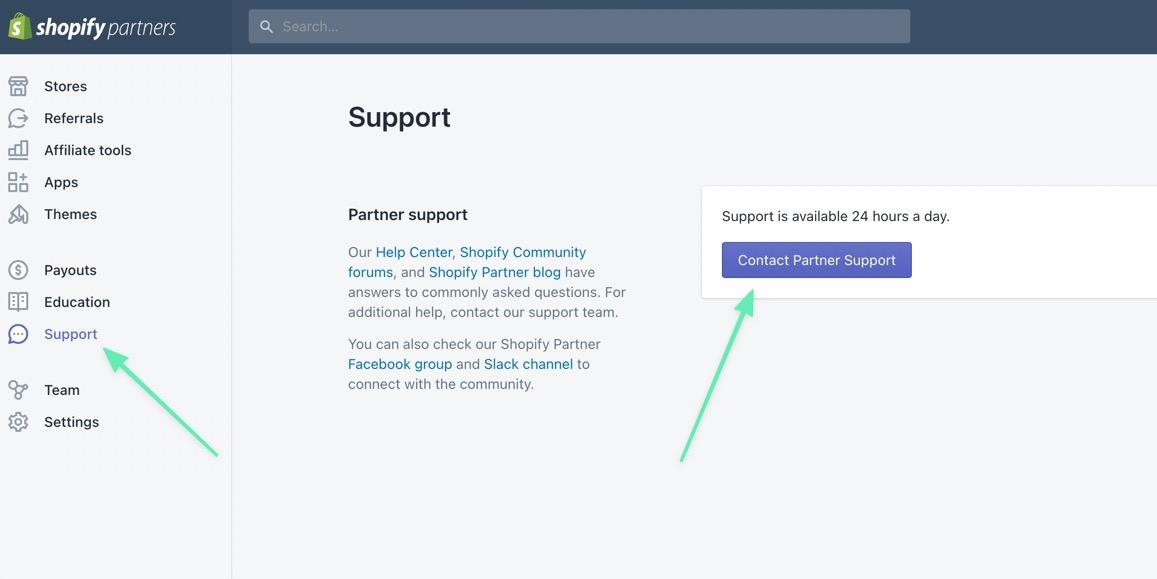Click the Themes paintbrush icon
This screenshot has height=579, width=1157.
pos(18,214)
